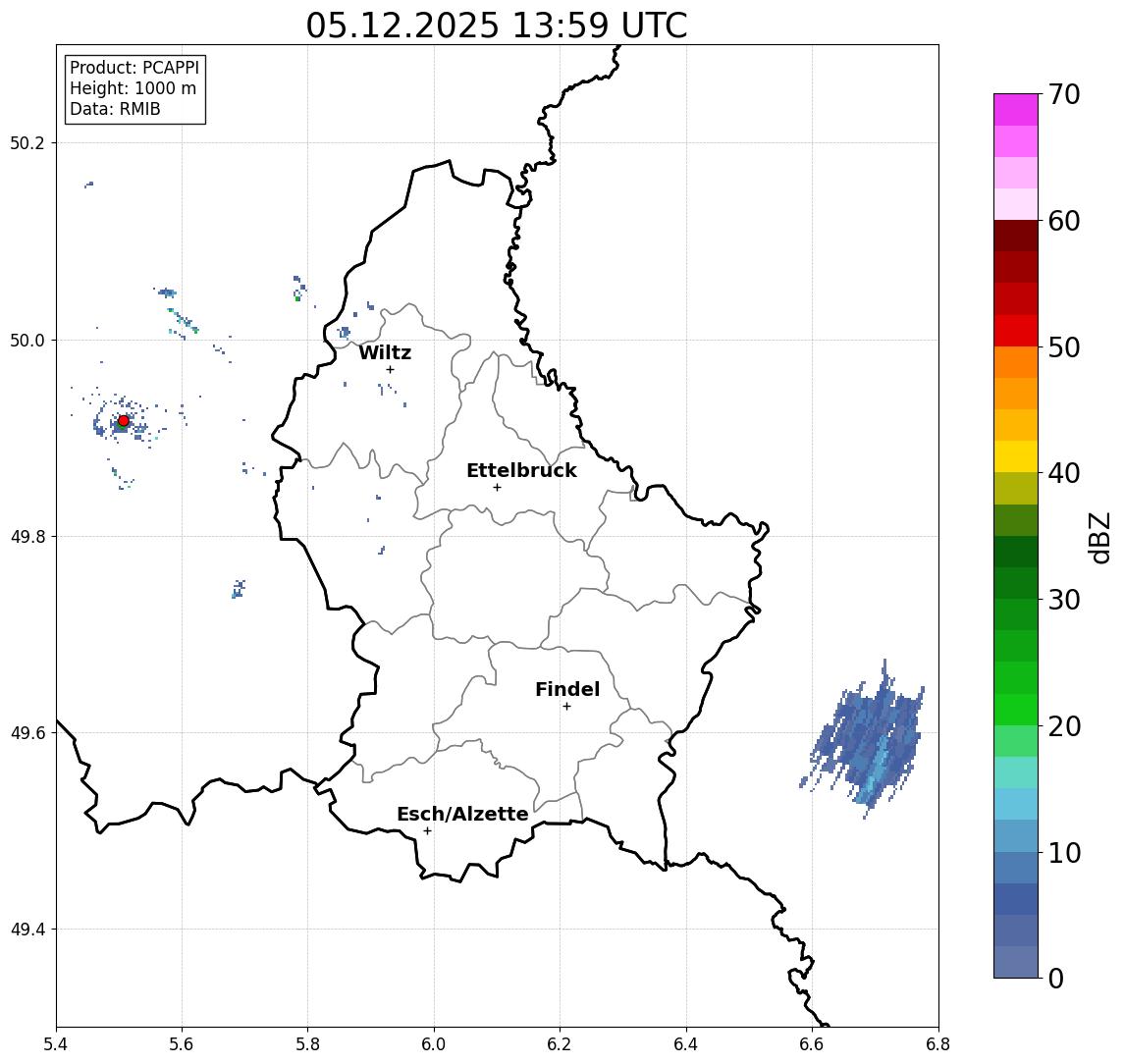Click the Esch/Alzette city label
The height and width of the screenshot is (1064, 1124).
pos(462,814)
